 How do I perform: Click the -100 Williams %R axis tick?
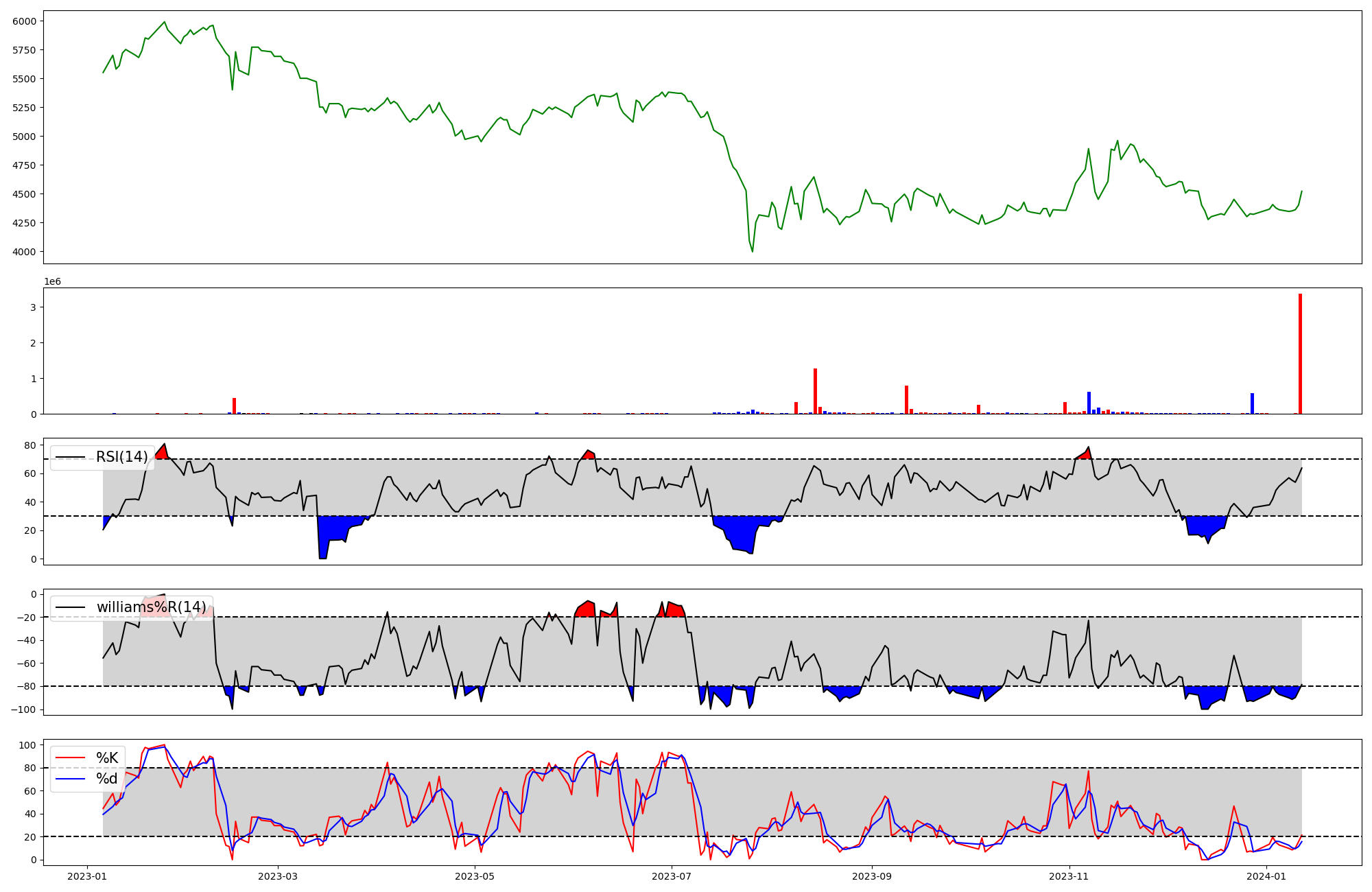tap(22, 709)
